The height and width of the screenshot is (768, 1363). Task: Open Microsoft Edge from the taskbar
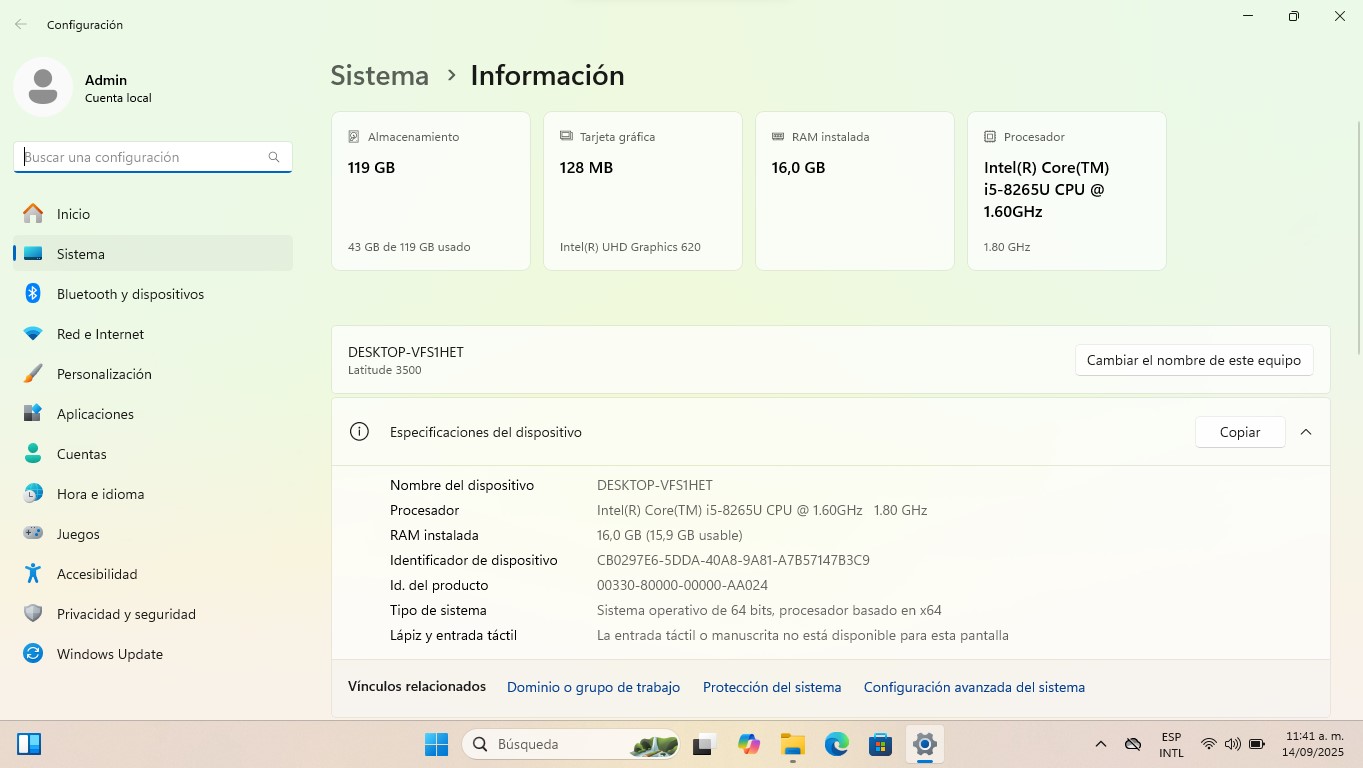(836, 744)
